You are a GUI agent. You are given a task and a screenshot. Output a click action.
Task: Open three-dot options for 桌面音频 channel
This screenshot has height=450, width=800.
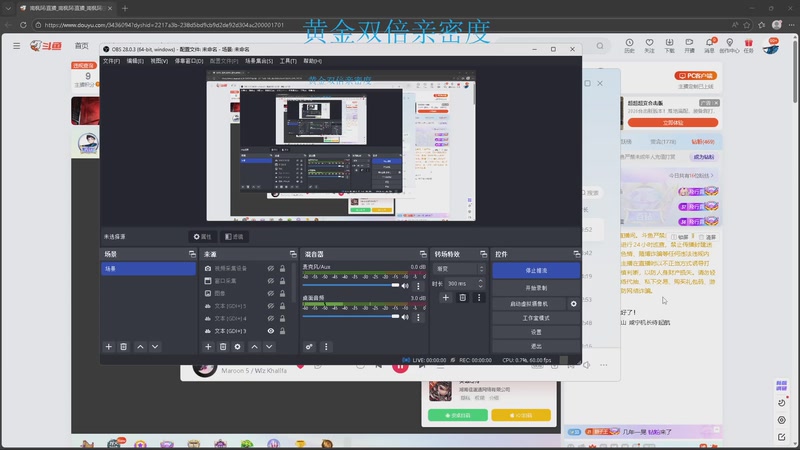(418, 317)
